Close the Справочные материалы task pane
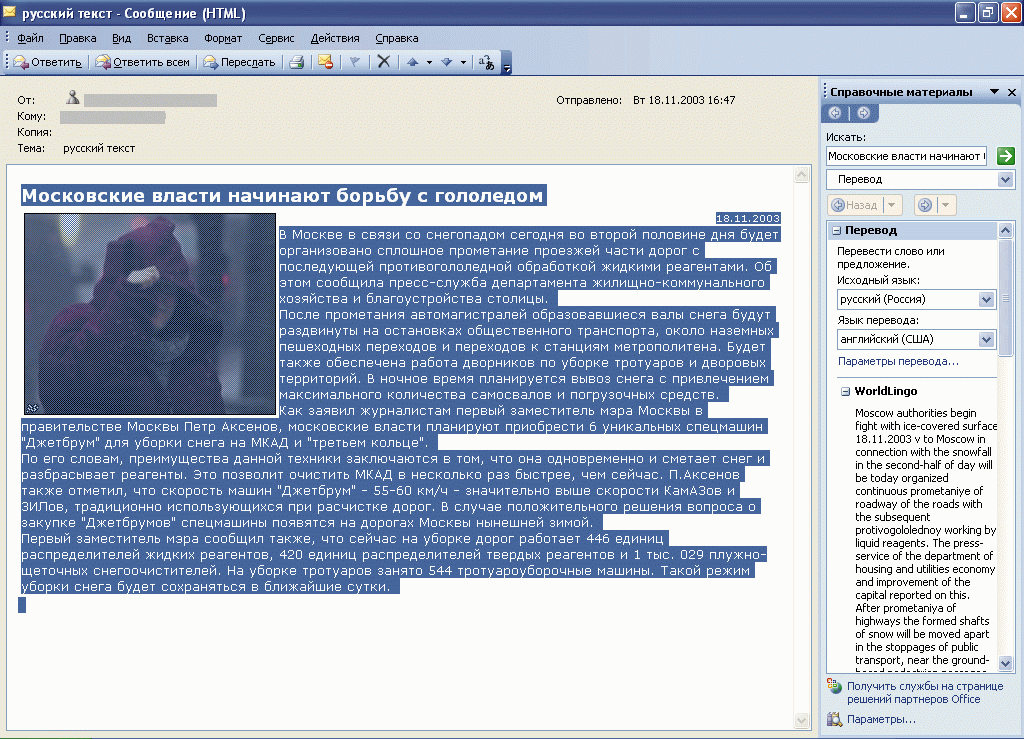 coord(1012,92)
